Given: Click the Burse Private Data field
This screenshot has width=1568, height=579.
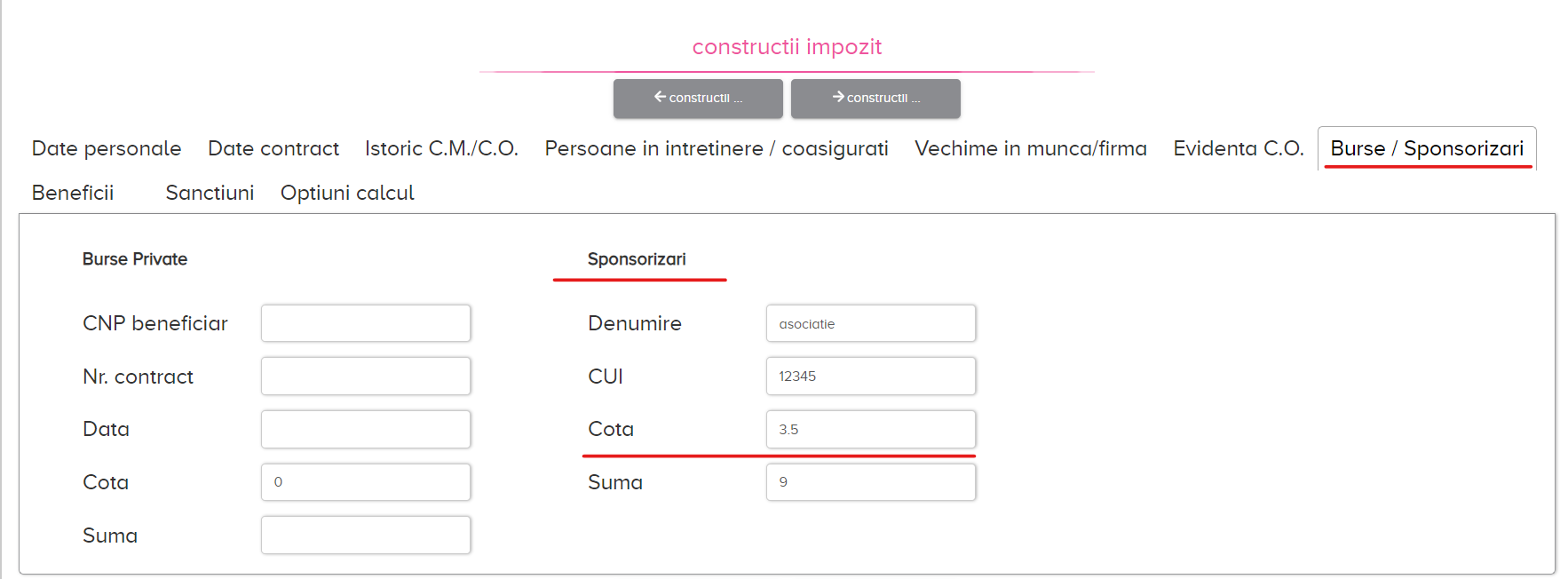Looking at the screenshot, I should tap(366, 429).
